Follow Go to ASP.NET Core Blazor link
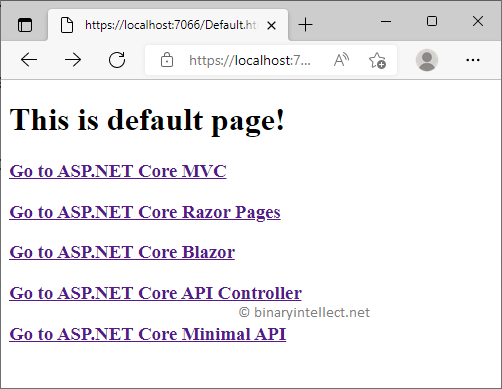This screenshot has height=389, width=502. pos(122,252)
